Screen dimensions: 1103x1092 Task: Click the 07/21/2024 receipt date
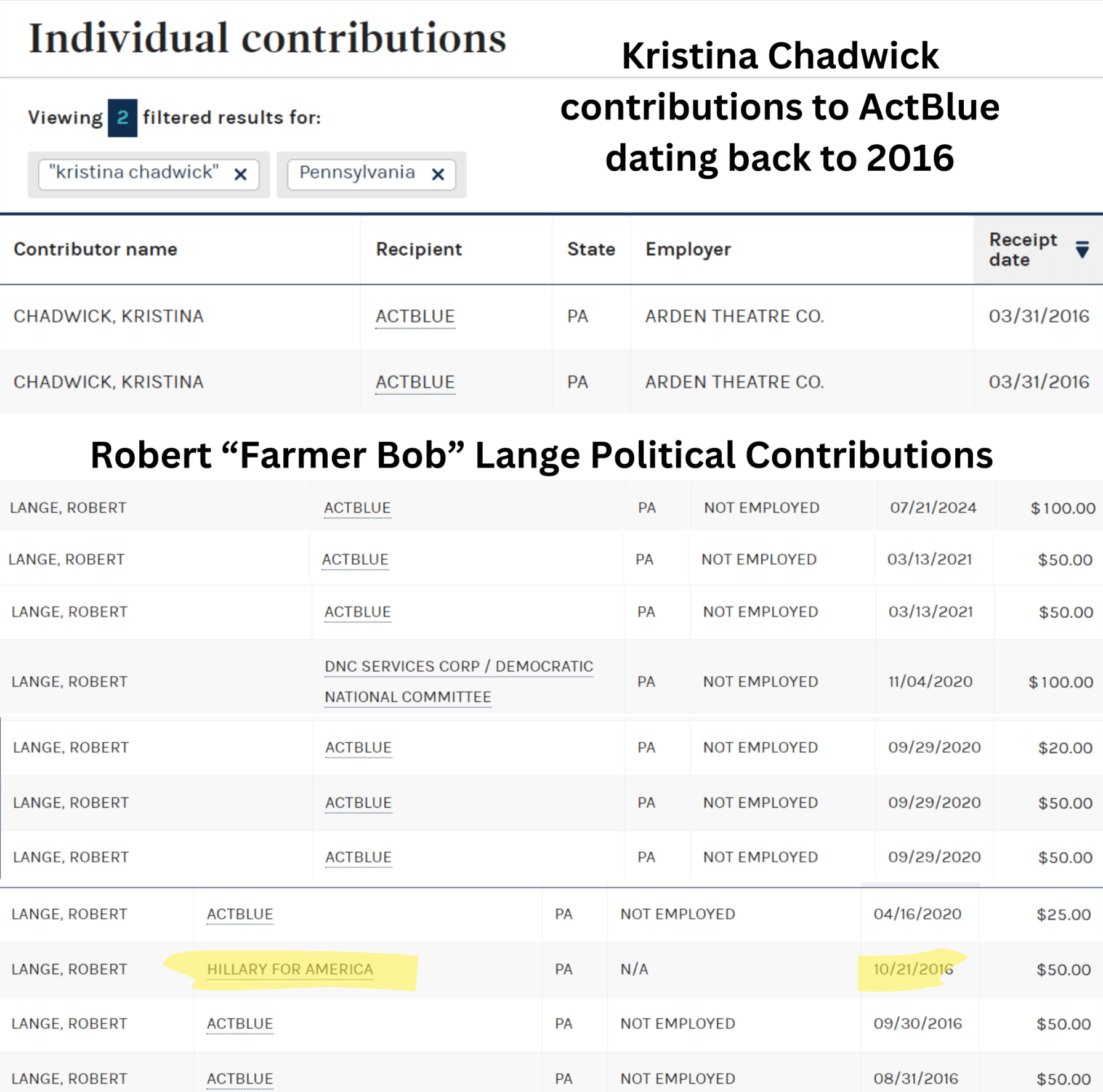933,508
